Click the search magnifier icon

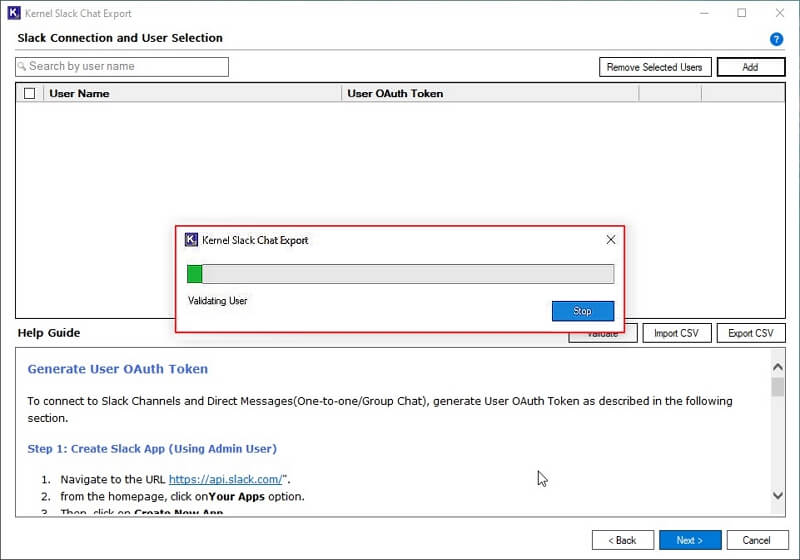[22, 66]
